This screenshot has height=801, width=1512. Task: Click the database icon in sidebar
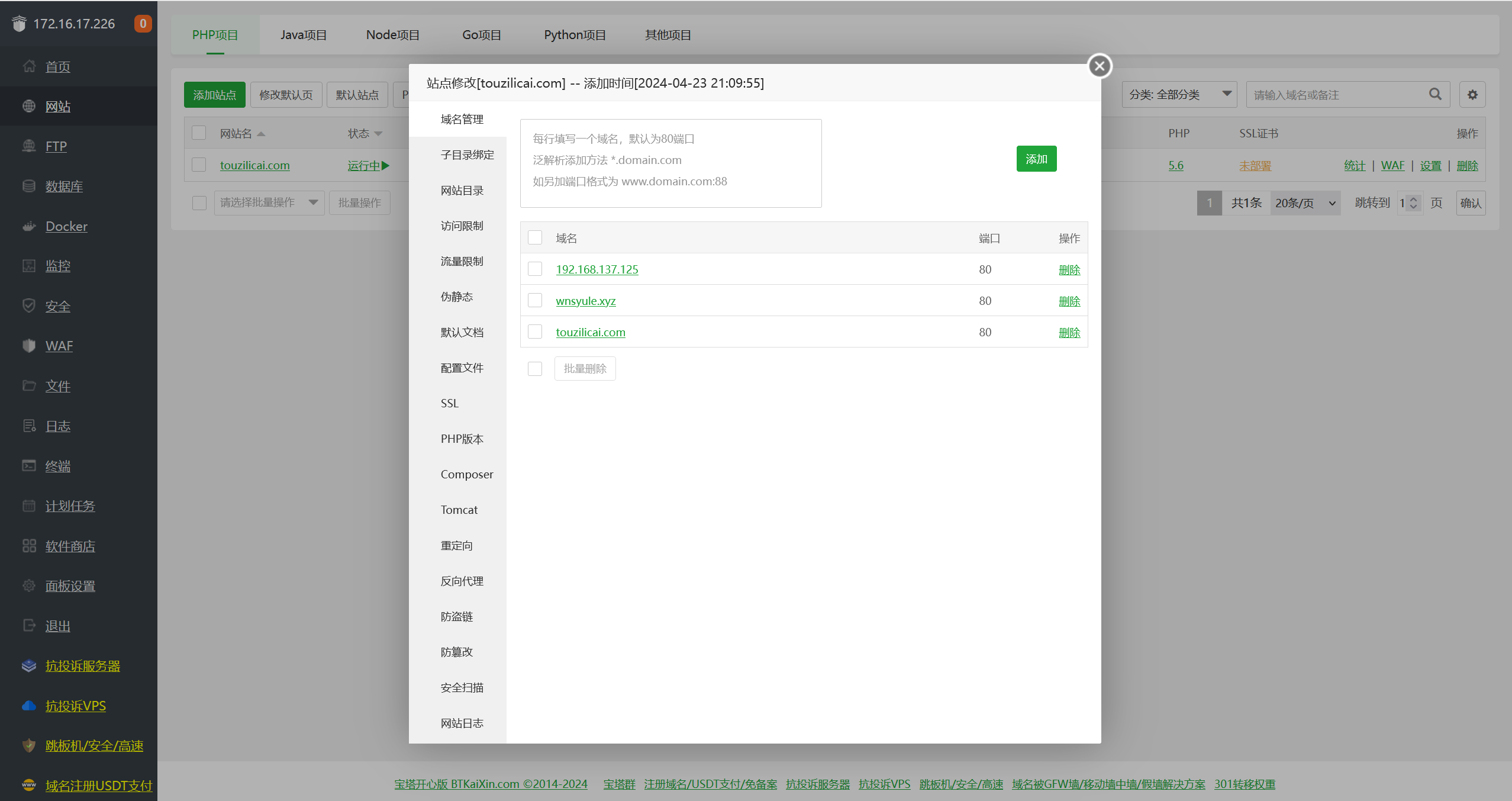tap(29, 186)
